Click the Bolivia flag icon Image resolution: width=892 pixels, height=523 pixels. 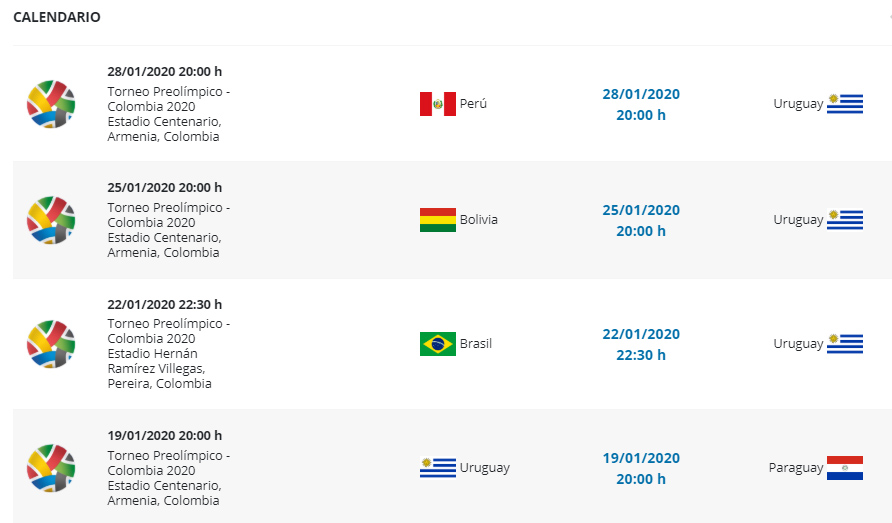coord(437,220)
